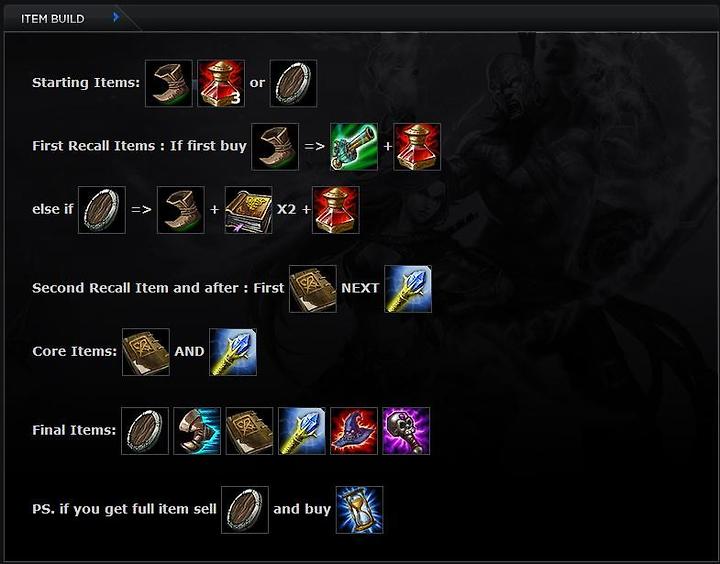The height and width of the screenshot is (564, 720).
Task: Open the ITEM BUILD tab
Action: [x=52, y=19]
